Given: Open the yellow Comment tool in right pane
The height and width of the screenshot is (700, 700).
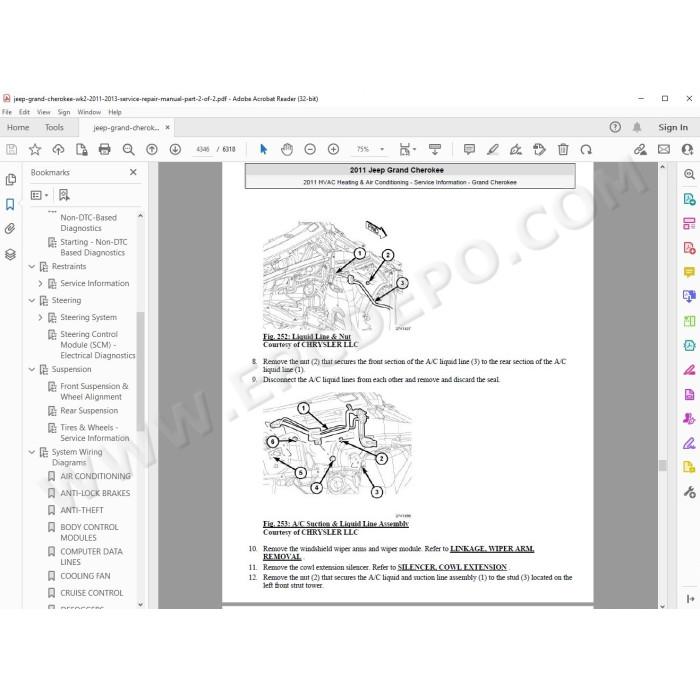Looking at the screenshot, I should click(689, 272).
